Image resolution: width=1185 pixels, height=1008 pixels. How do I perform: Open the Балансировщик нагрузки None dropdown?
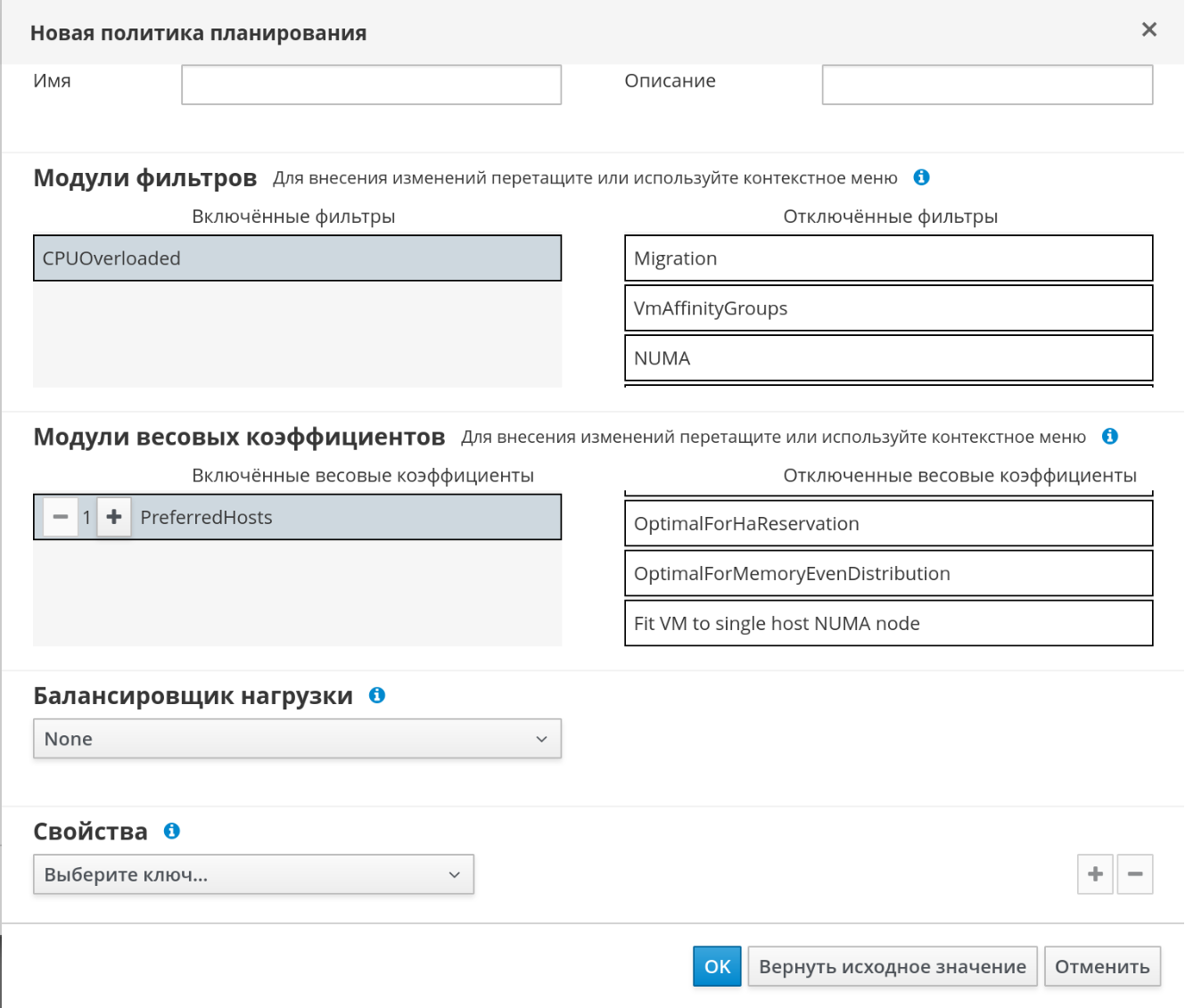click(x=297, y=739)
